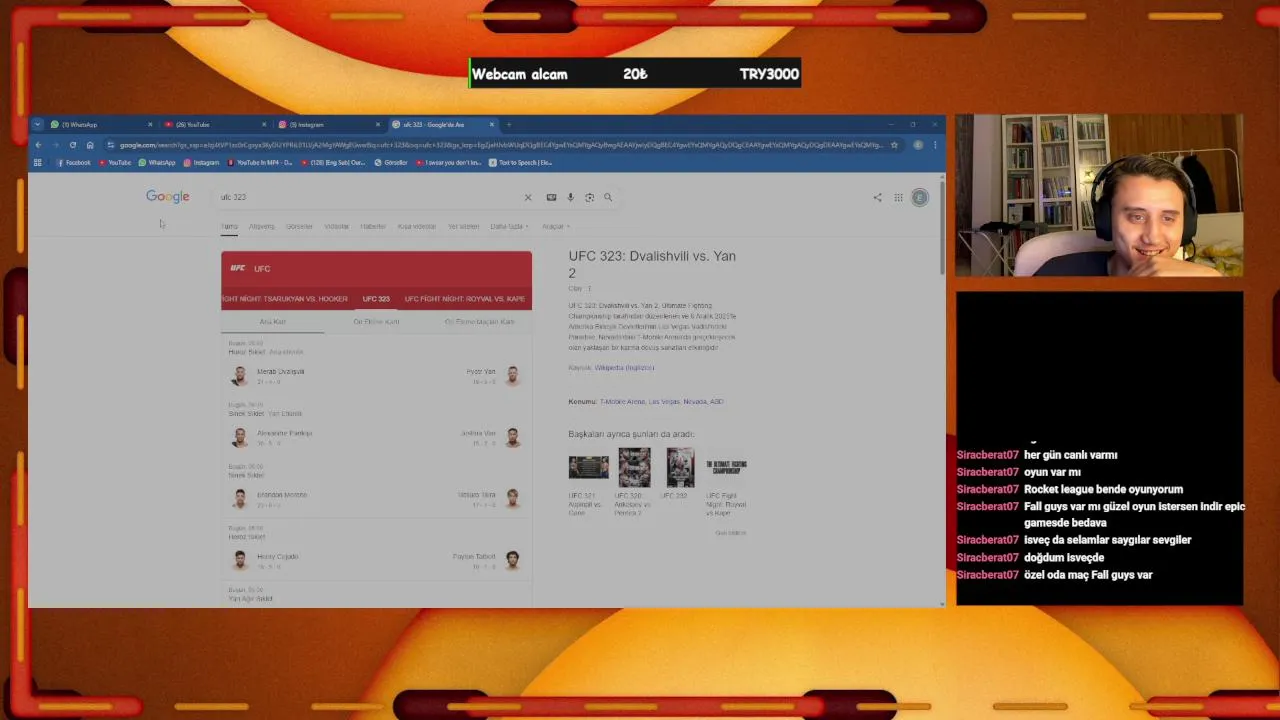Open Chrome three-dot menu
Image resolution: width=1280 pixels, height=720 pixels.
pyautogui.click(x=935, y=145)
